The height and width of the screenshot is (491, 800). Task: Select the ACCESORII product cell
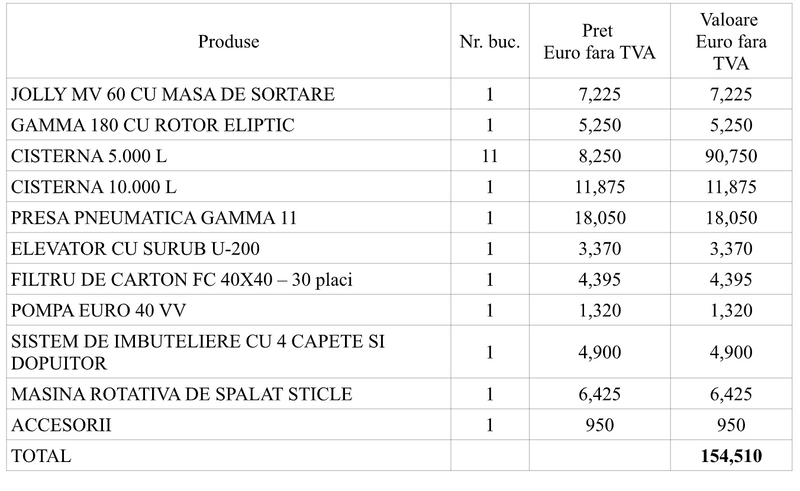coord(60,424)
